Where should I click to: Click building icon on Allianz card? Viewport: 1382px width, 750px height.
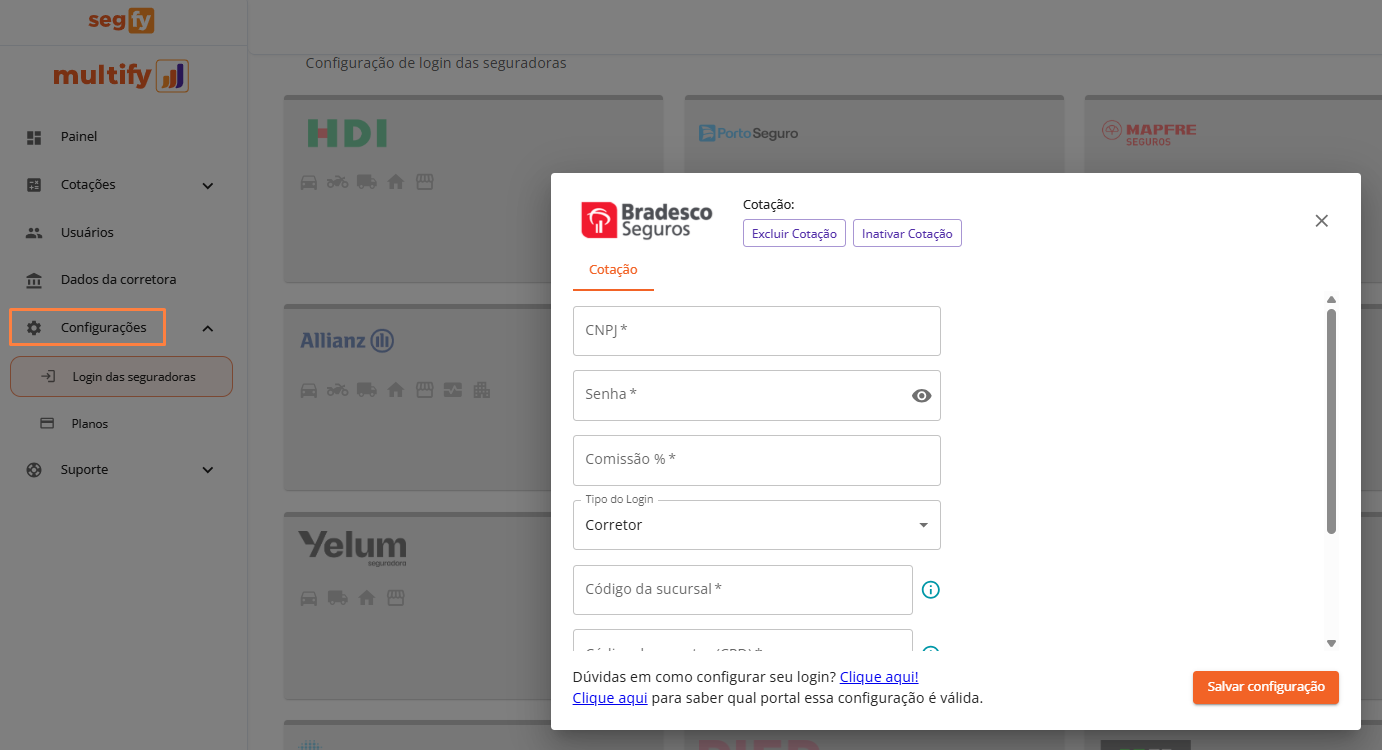tap(481, 390)
